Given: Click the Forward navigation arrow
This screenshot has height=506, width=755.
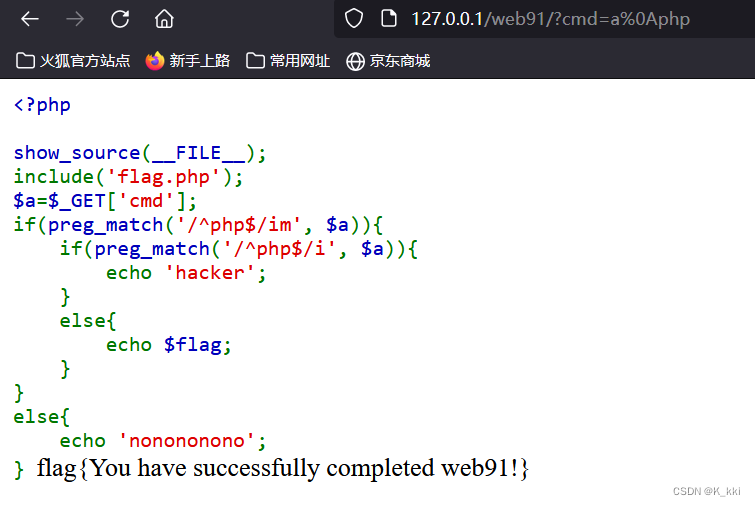Looking at the screenshot, I should (75, 19).
